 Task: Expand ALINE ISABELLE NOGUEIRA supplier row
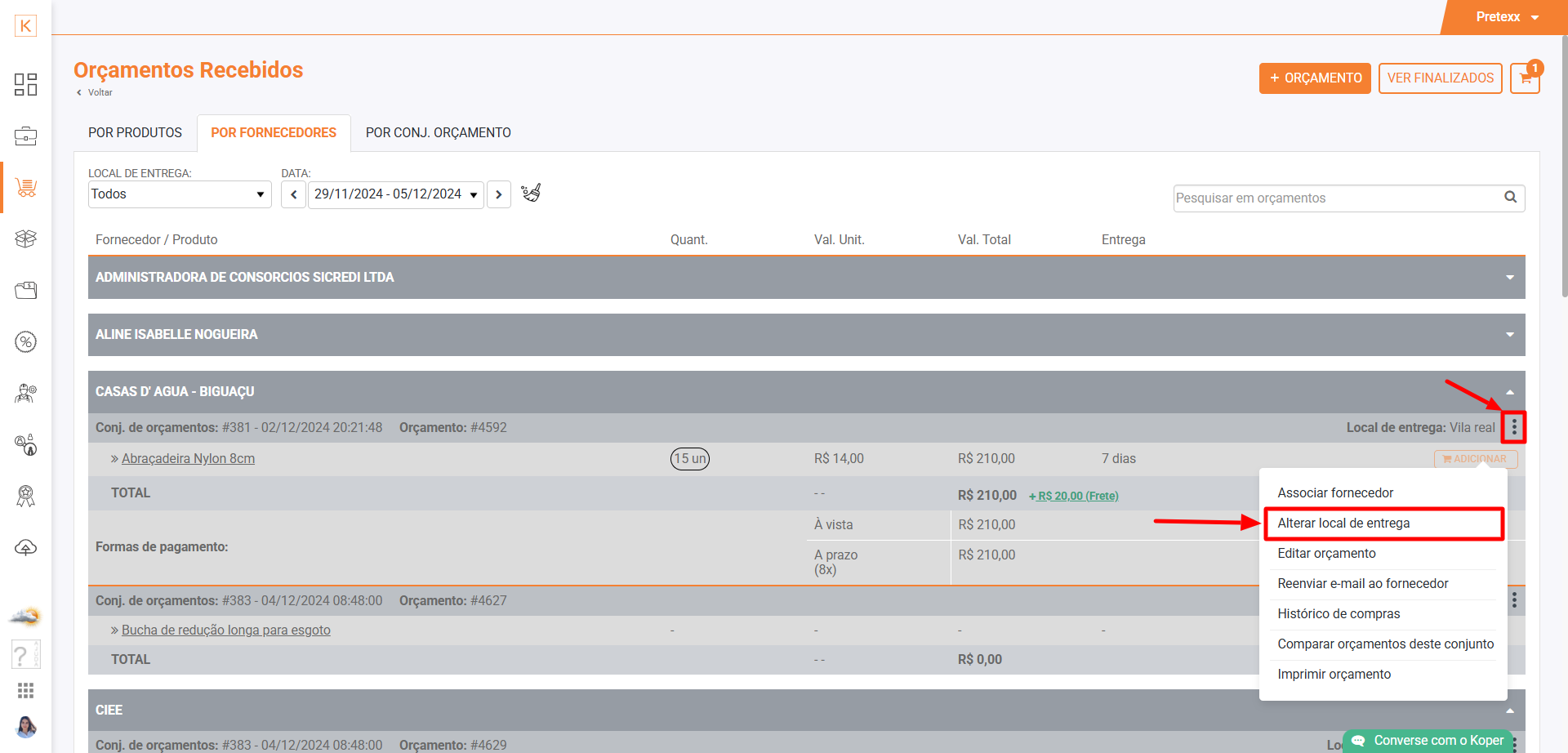pos(1509,335)
